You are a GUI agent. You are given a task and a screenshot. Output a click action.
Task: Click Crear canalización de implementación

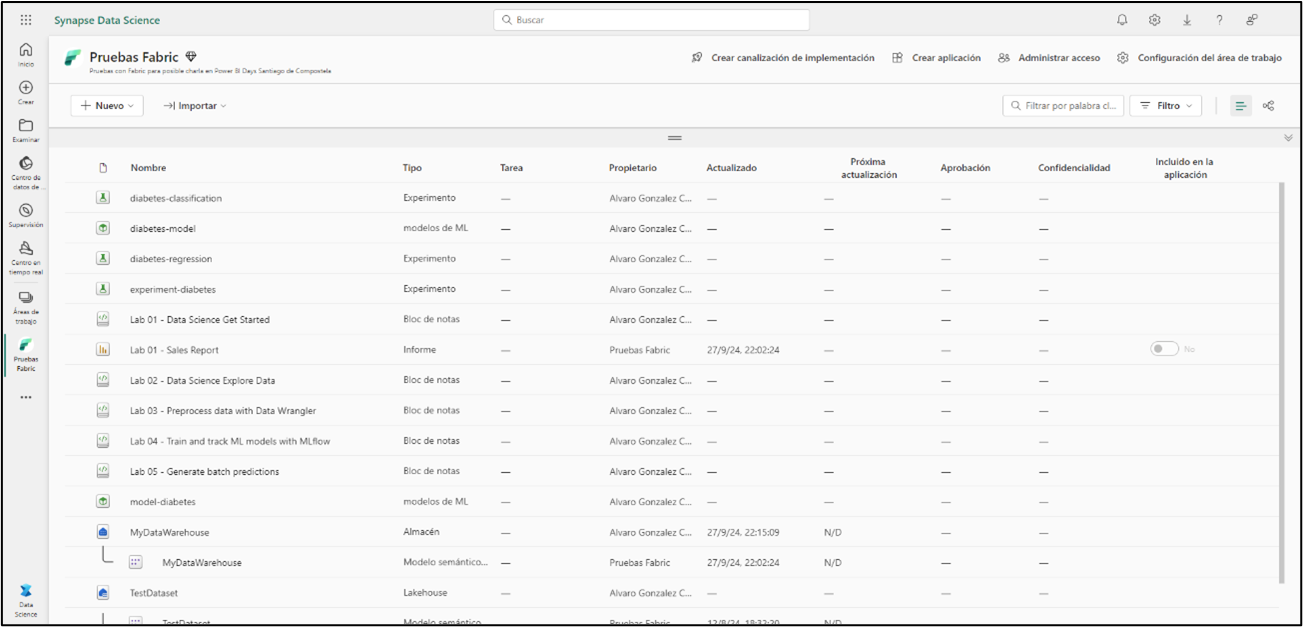[x=783, y=58]
